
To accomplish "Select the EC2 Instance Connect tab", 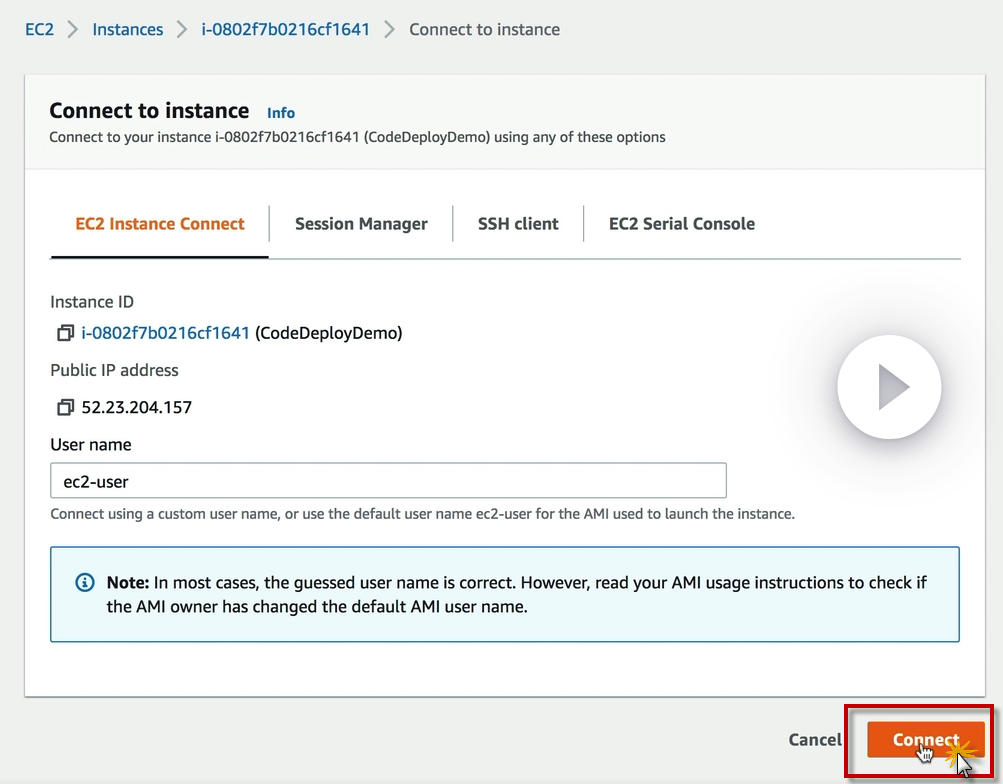I will tap(160, 224).
